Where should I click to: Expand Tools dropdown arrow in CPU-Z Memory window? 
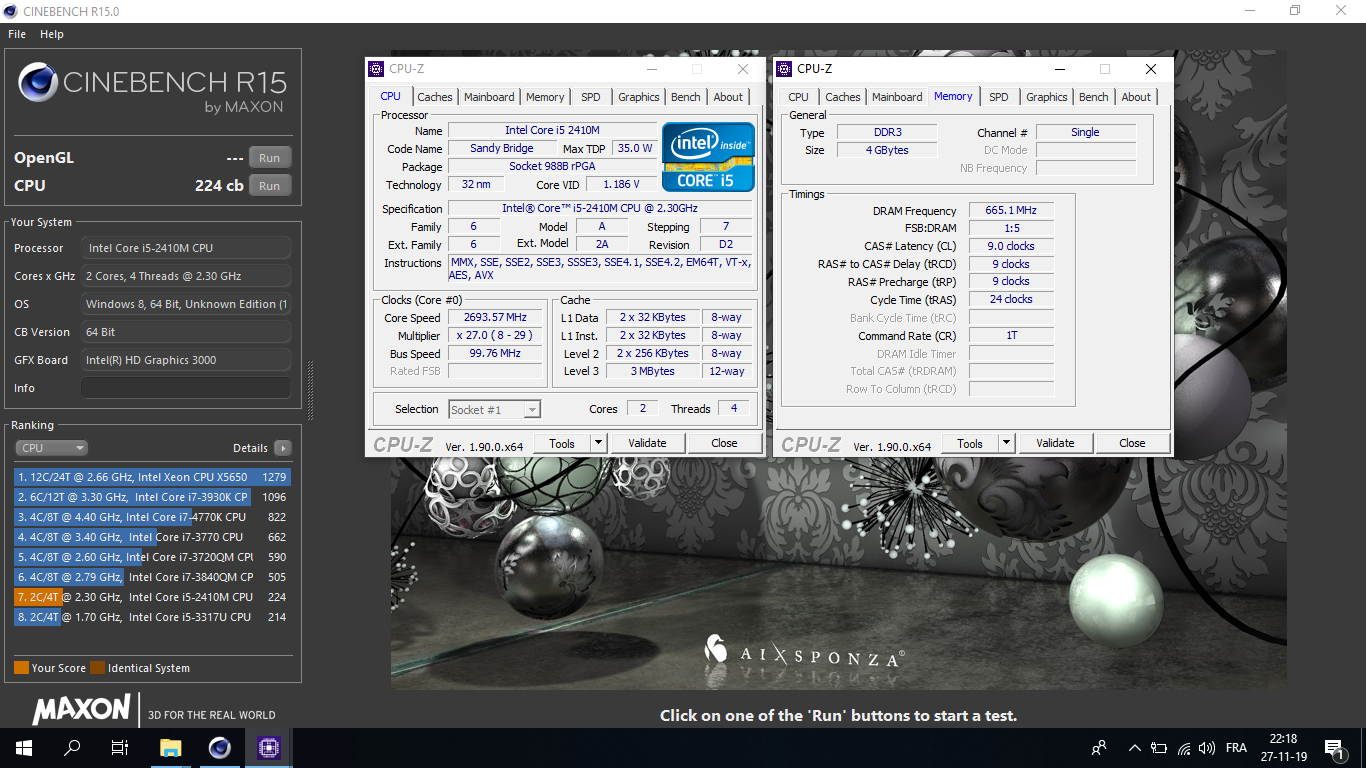(x=1006, y=443)
